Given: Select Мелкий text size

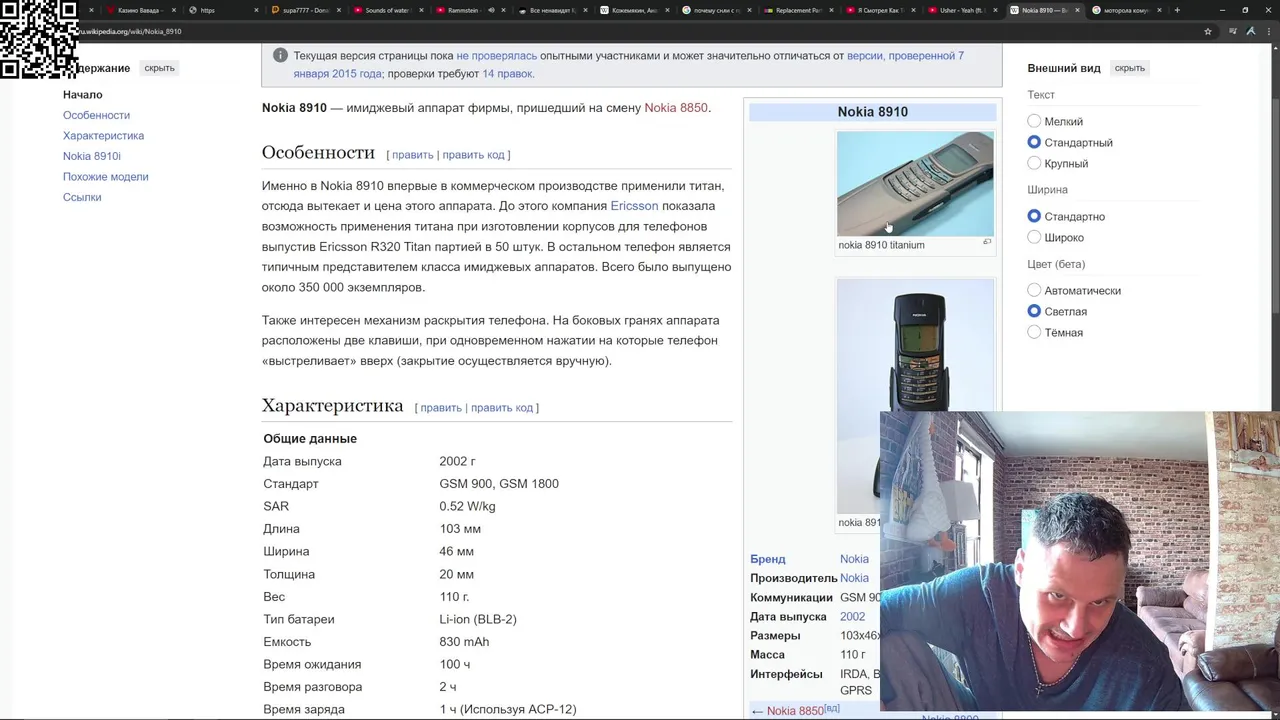Looking at the screenshot, I should pos(1034,121).
